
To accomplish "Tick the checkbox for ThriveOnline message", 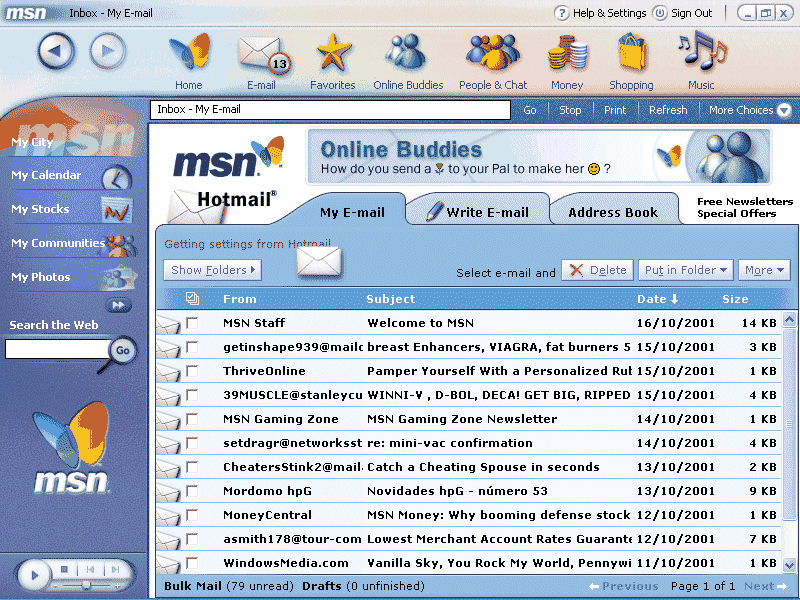I will pyautogui.click(x=192, y=371).
